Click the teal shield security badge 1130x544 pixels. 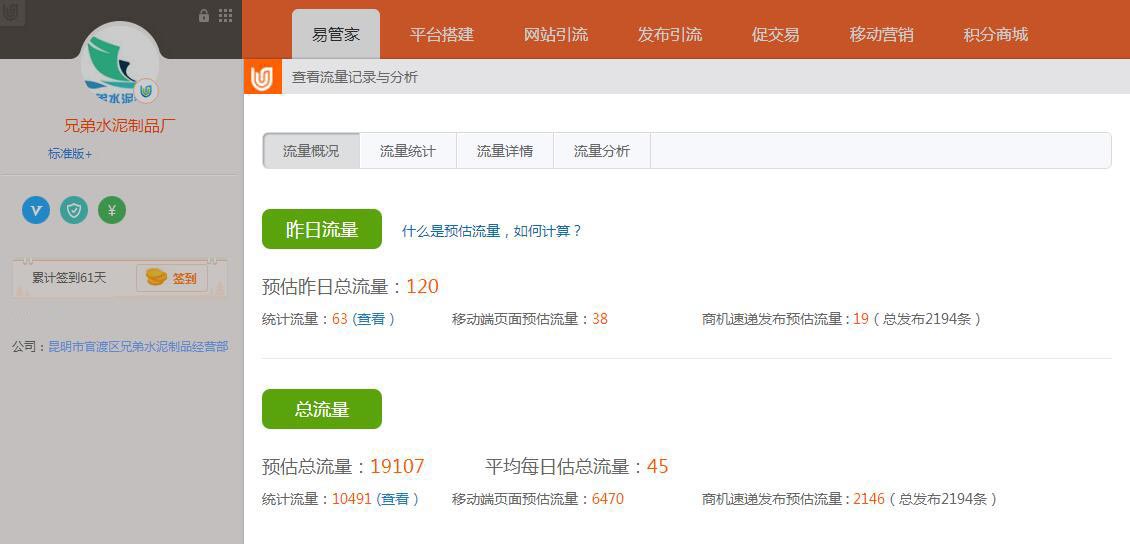tap(74, 210)
